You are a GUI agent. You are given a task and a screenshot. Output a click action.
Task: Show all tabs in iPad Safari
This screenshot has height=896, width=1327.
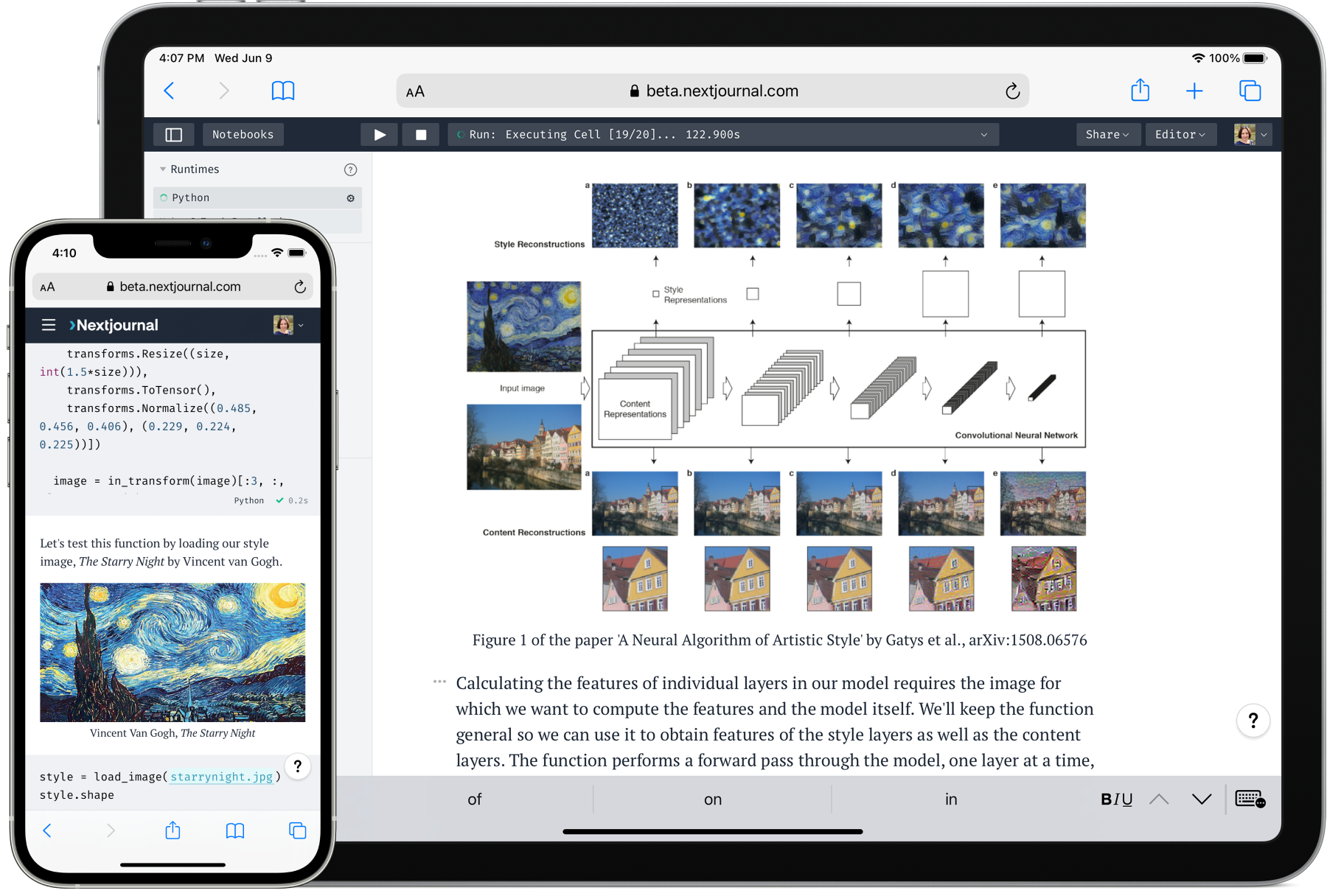click(1250, 91)
